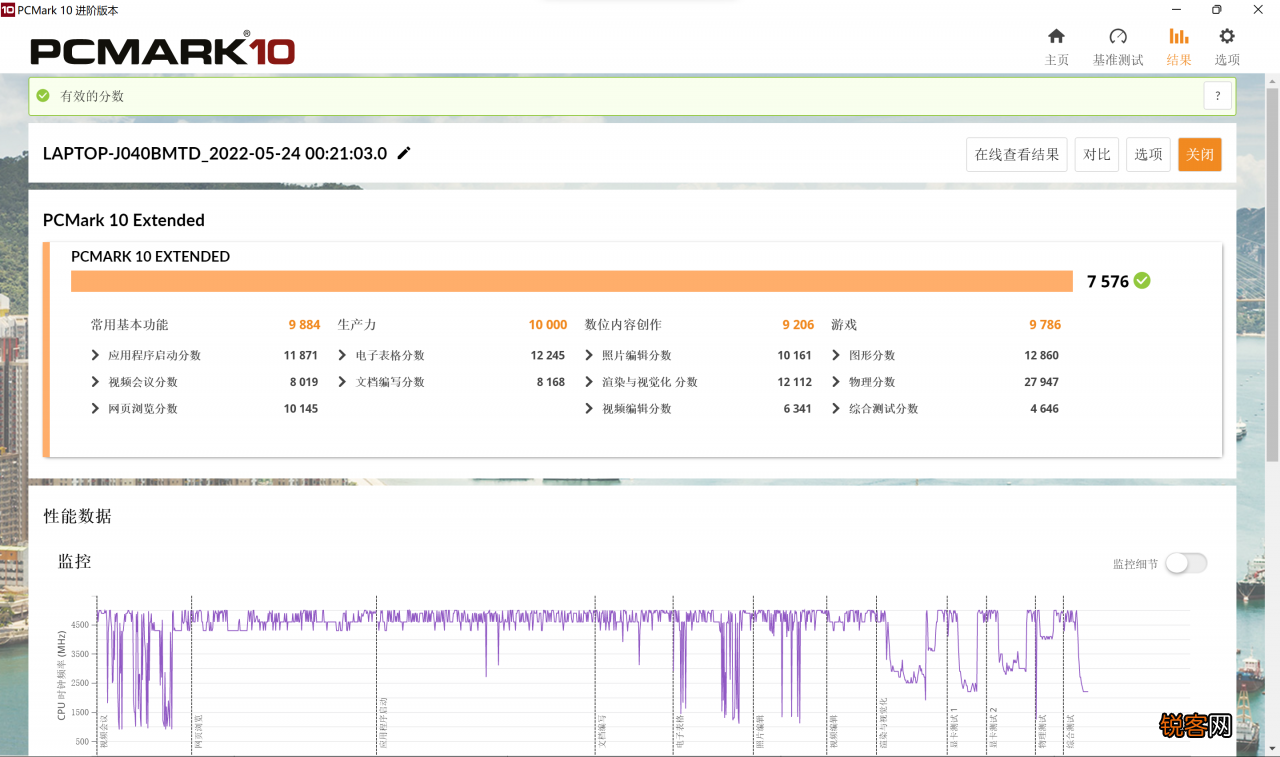Toggle the 监控细节 switch
Image resolution: width=1280 pixels, height=757 pixels.
(1186, 563)
